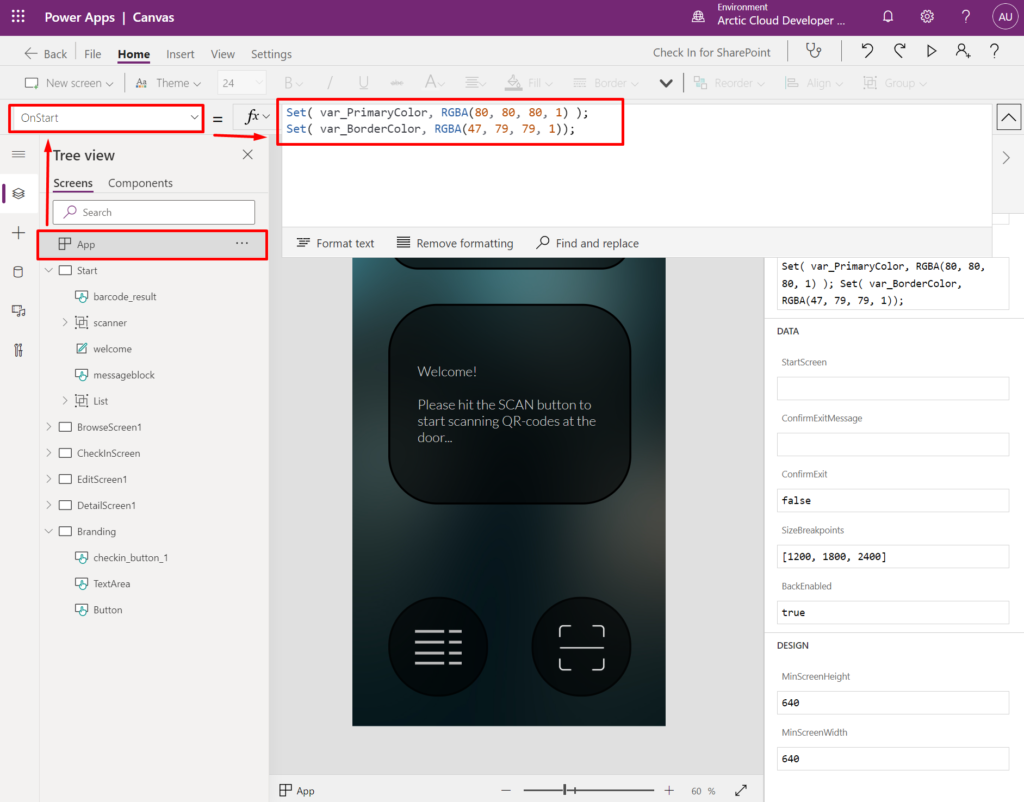Image resolution: width=1024 pixels, height=802 pixels.
Task: Share the app with person icon
Action: click(963, 51)
